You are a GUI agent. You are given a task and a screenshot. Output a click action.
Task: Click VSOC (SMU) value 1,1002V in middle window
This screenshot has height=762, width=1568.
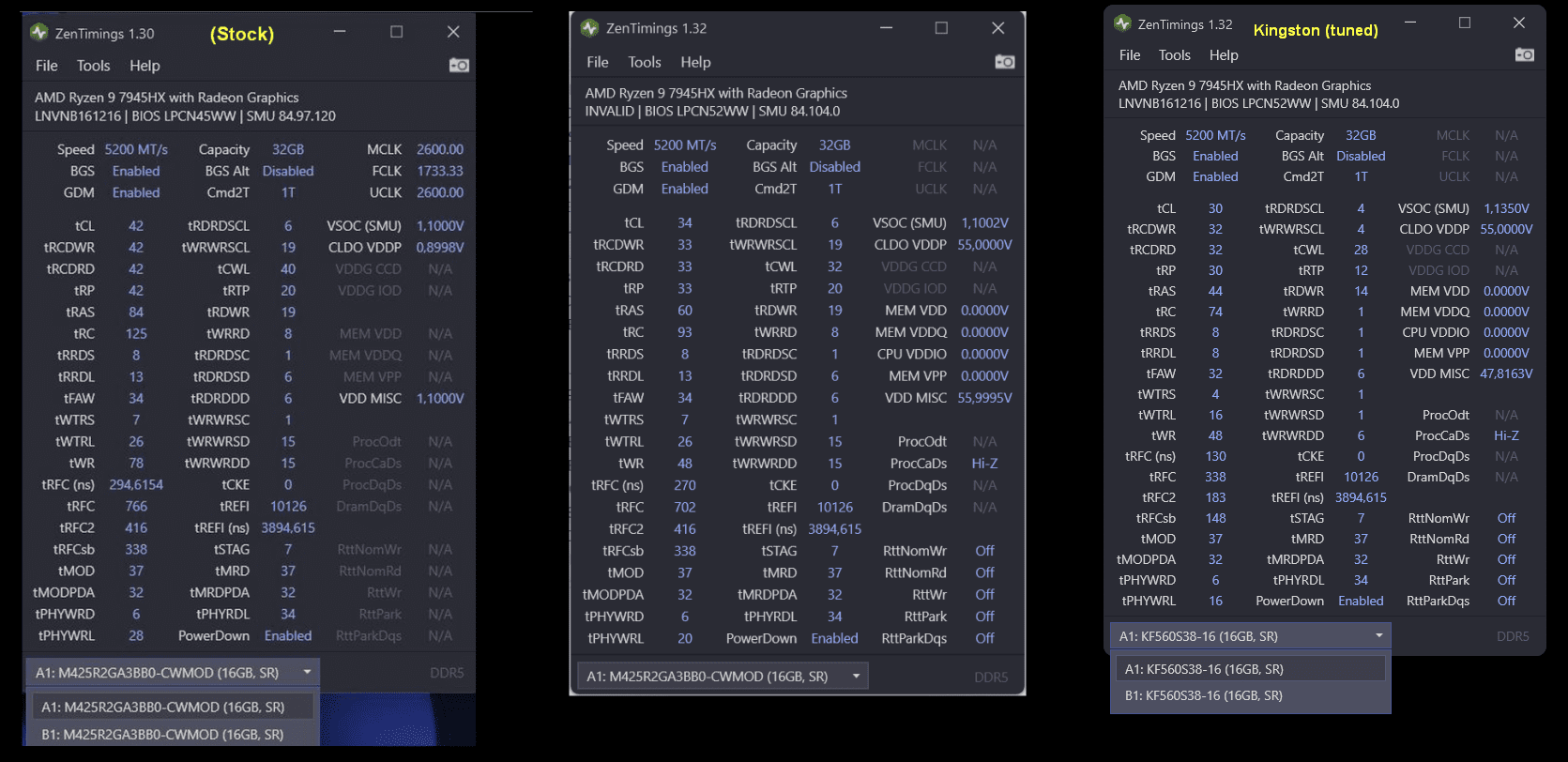pos(984,223)
